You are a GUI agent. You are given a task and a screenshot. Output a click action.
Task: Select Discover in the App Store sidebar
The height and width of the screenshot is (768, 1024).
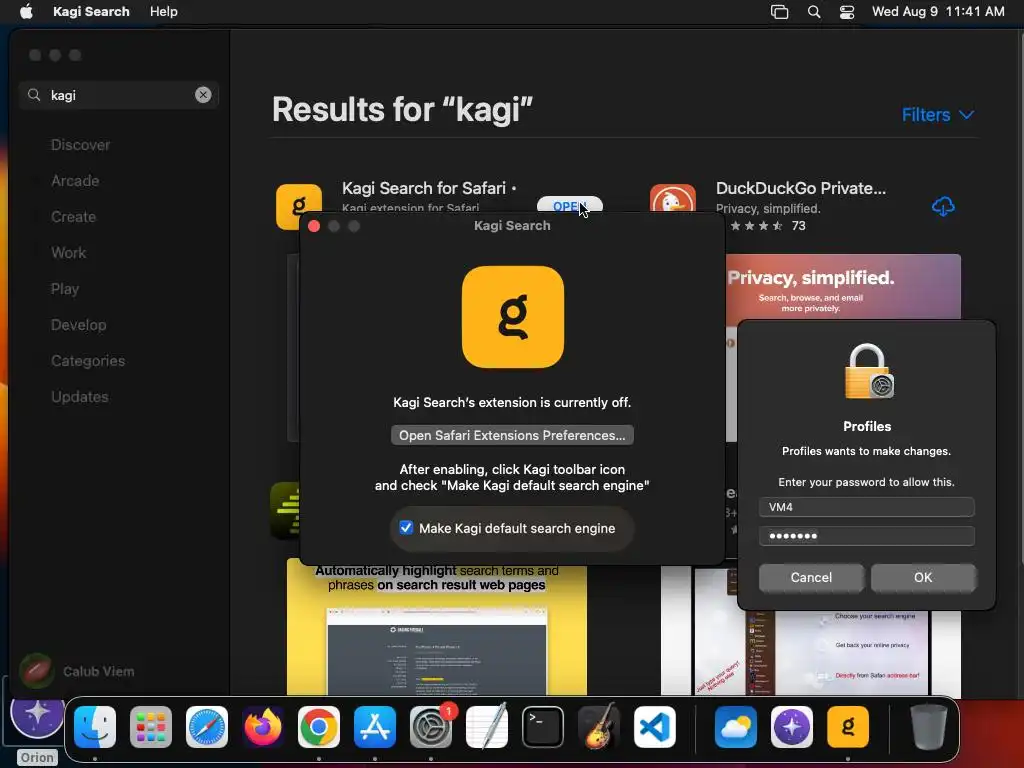coord(80,145)
